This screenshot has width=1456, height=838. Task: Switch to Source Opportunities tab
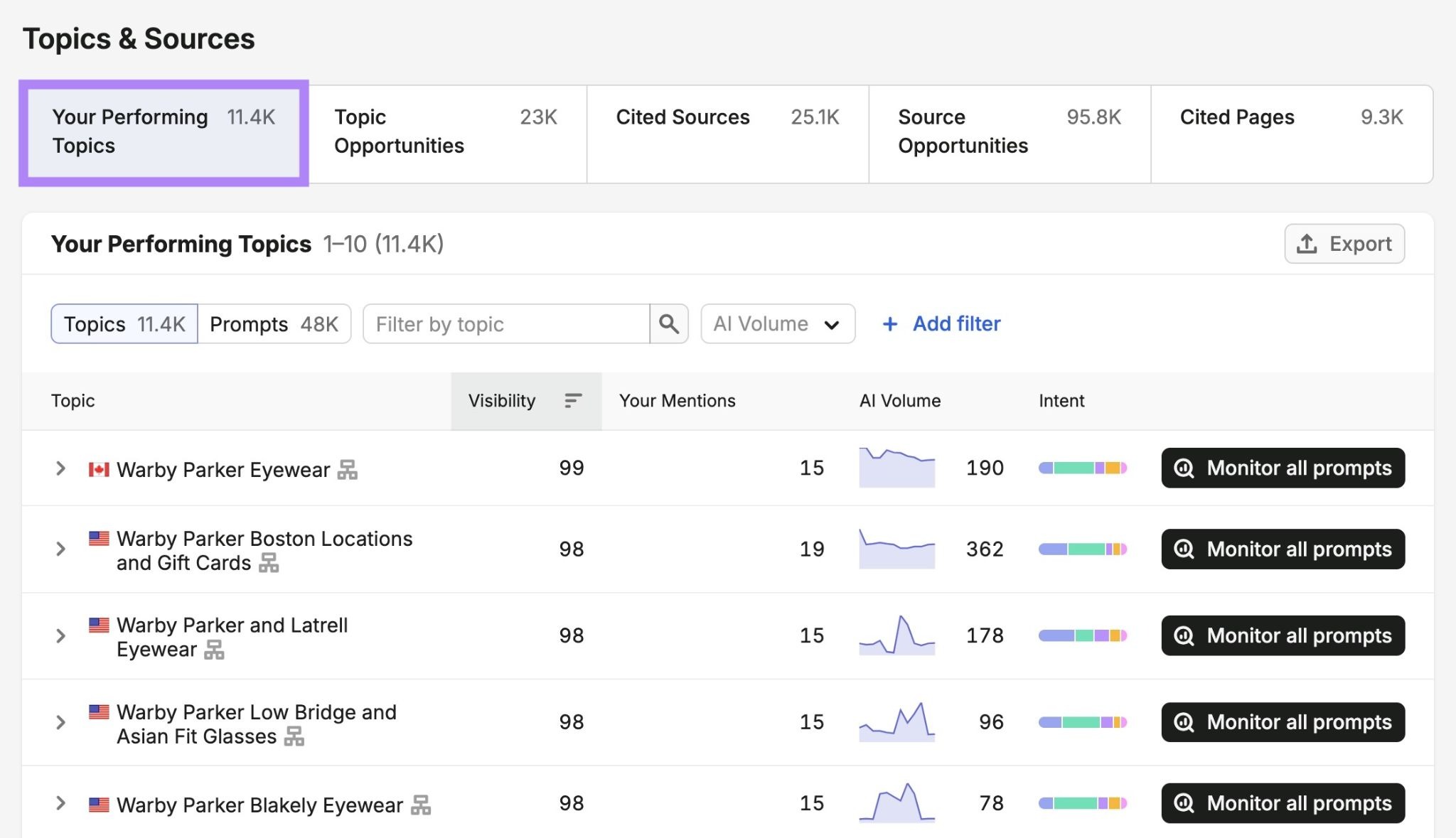pyautogui.click(x=1010, y=134)
